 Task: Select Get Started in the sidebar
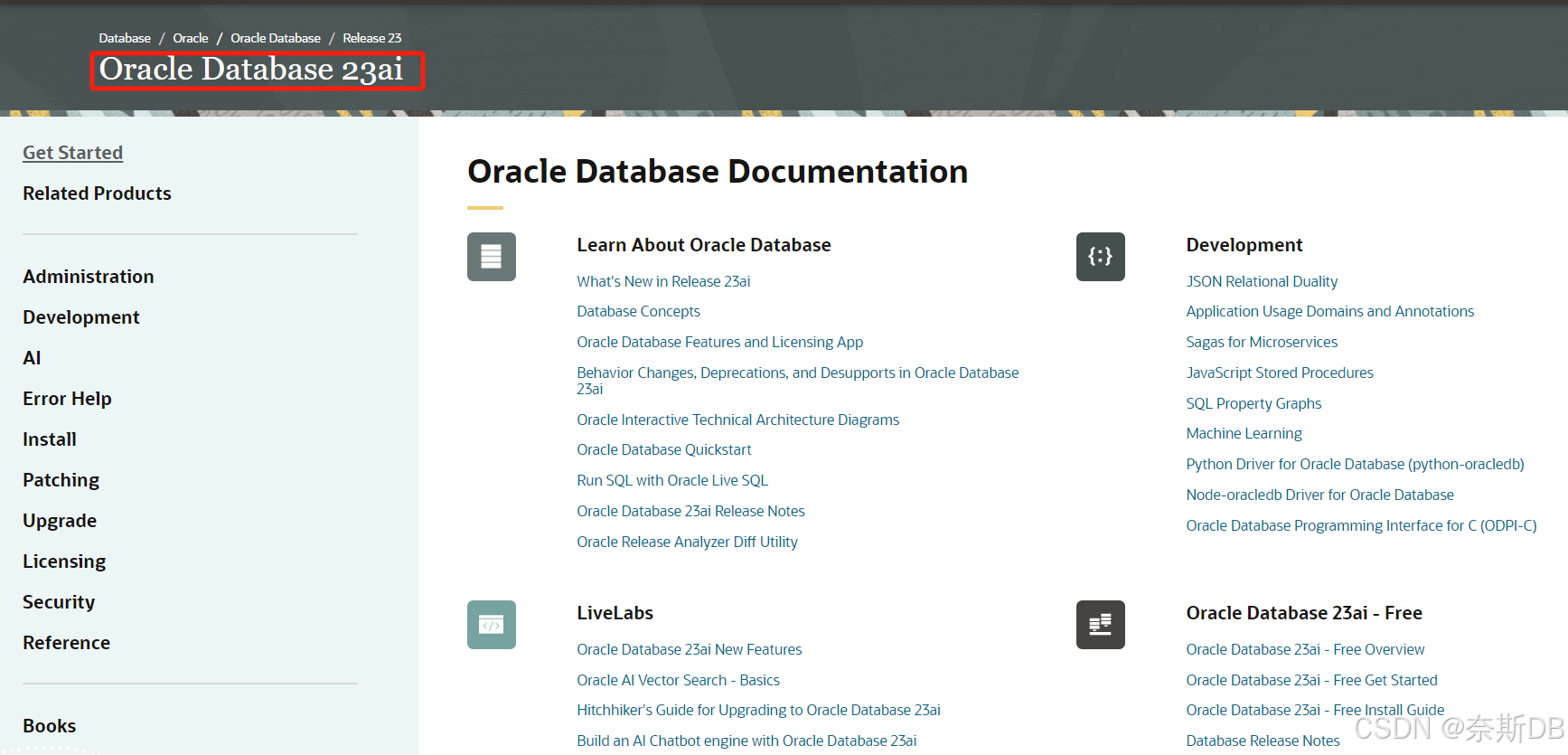pyautogui.click(x=72, y=153)
